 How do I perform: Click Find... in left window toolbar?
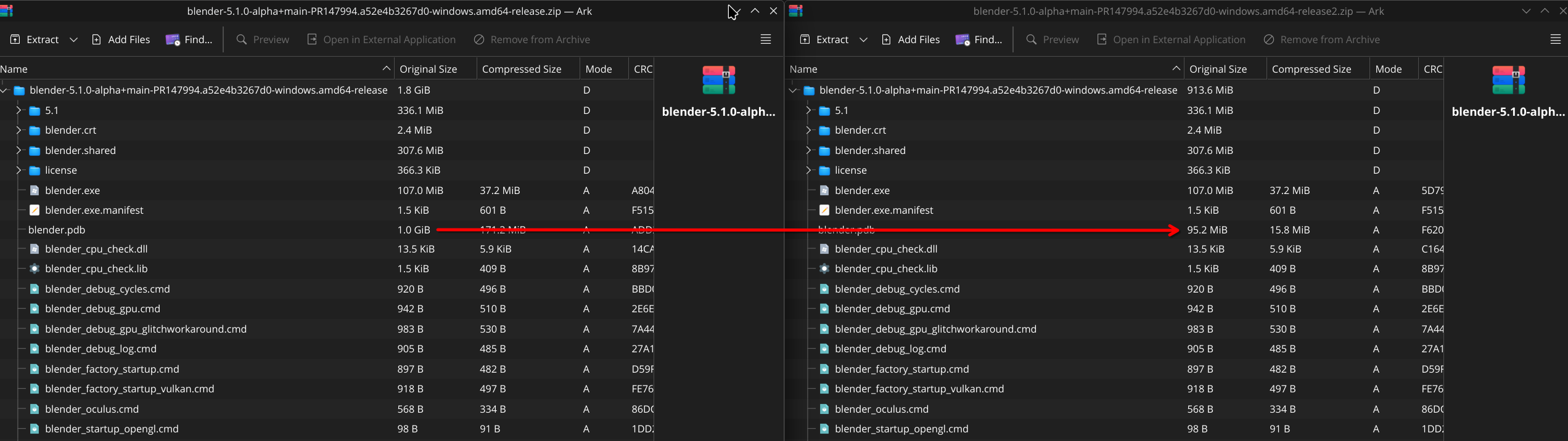[x=189, y=39]
